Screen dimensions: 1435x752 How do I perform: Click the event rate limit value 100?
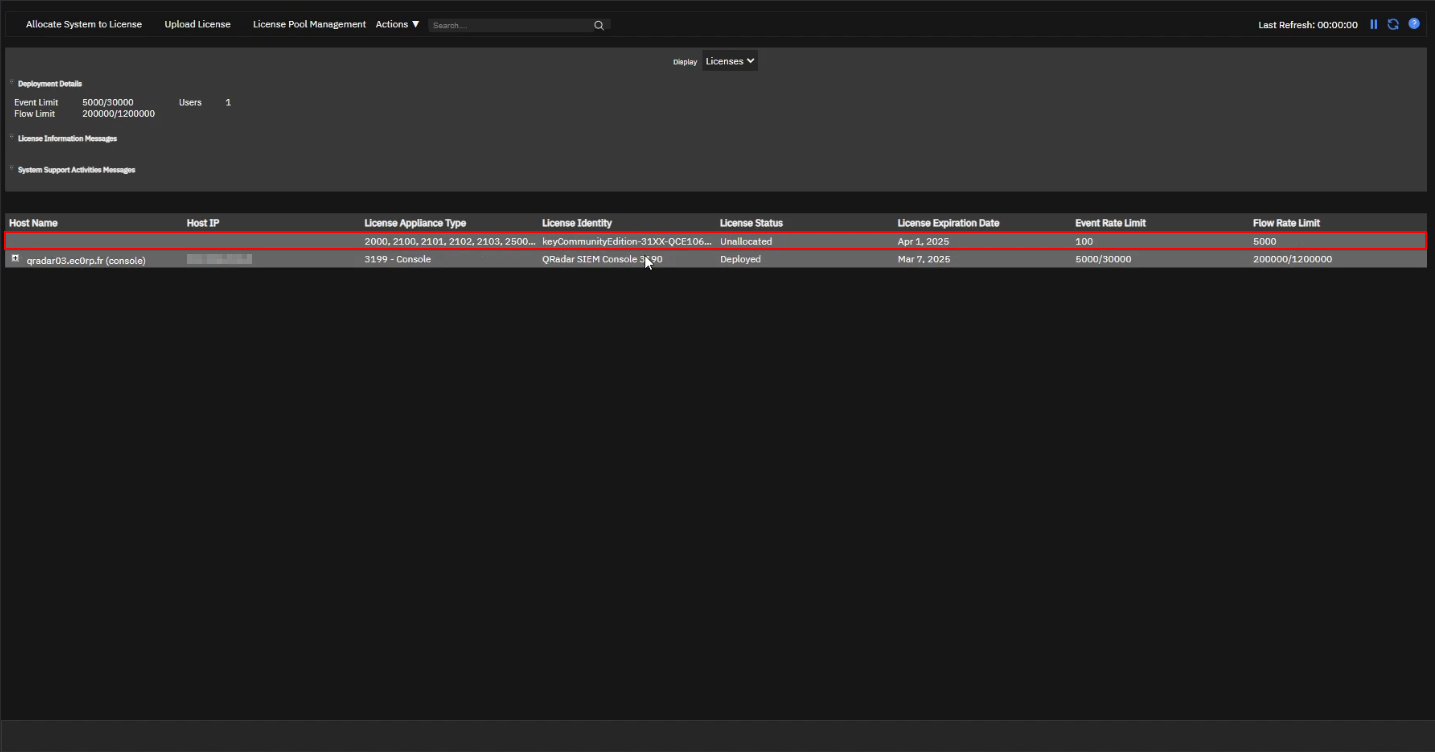point(1084,241)
